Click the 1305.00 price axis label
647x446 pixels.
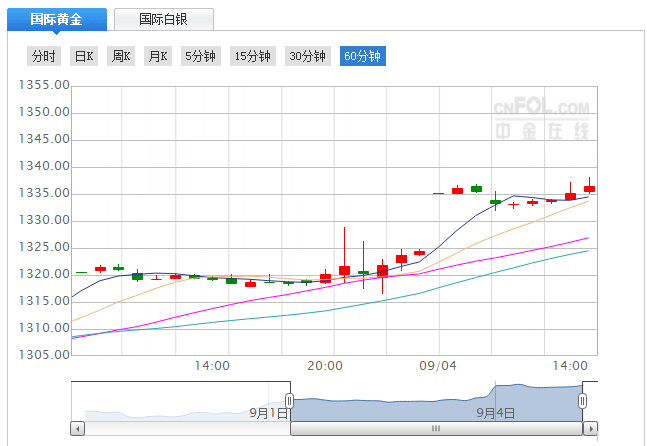[44, 355]
